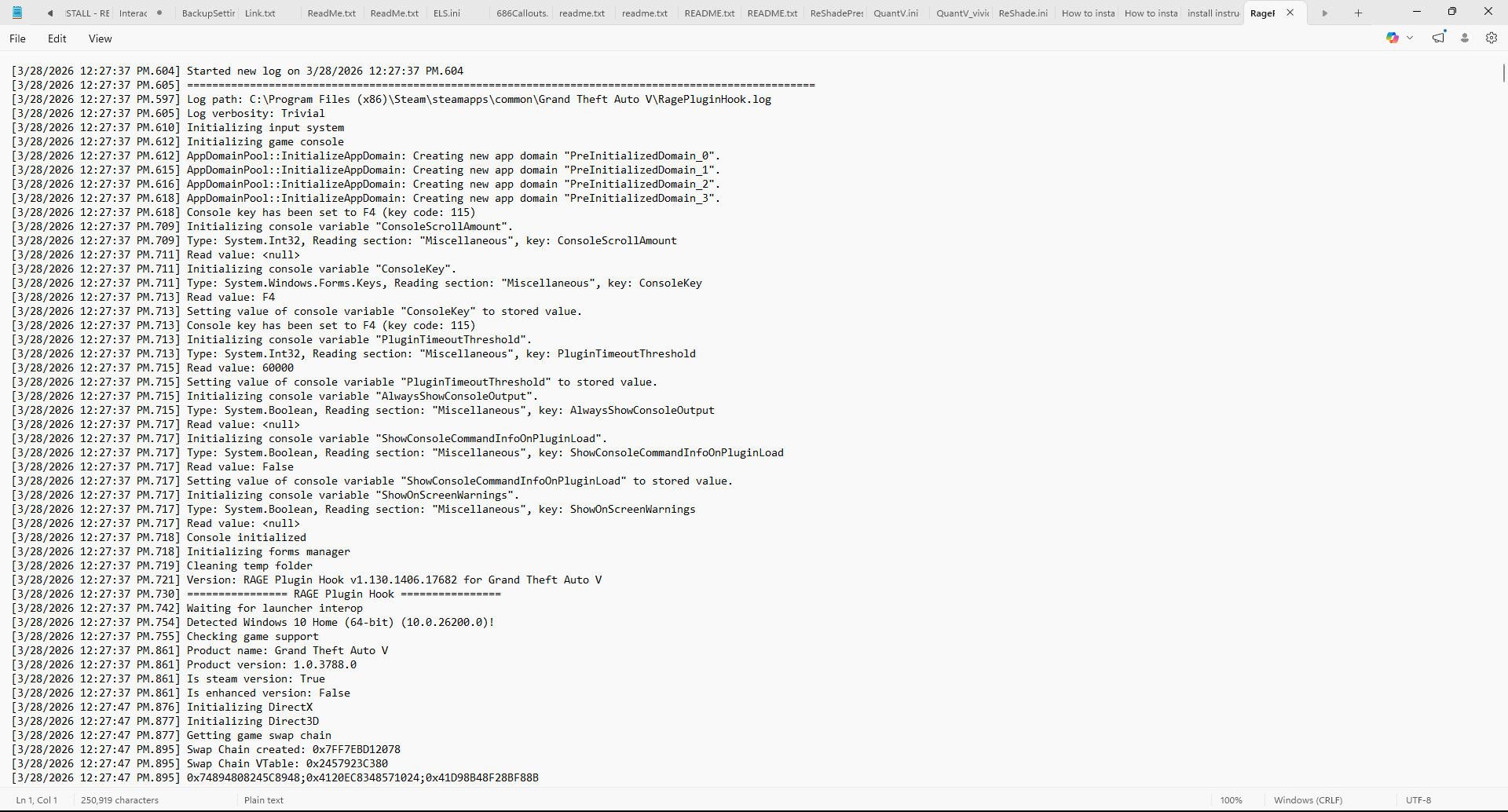The height and width of the screenshot is (812, 1508).
Task: Click 'Read value: F4' line
Action: tap(143, 297)
